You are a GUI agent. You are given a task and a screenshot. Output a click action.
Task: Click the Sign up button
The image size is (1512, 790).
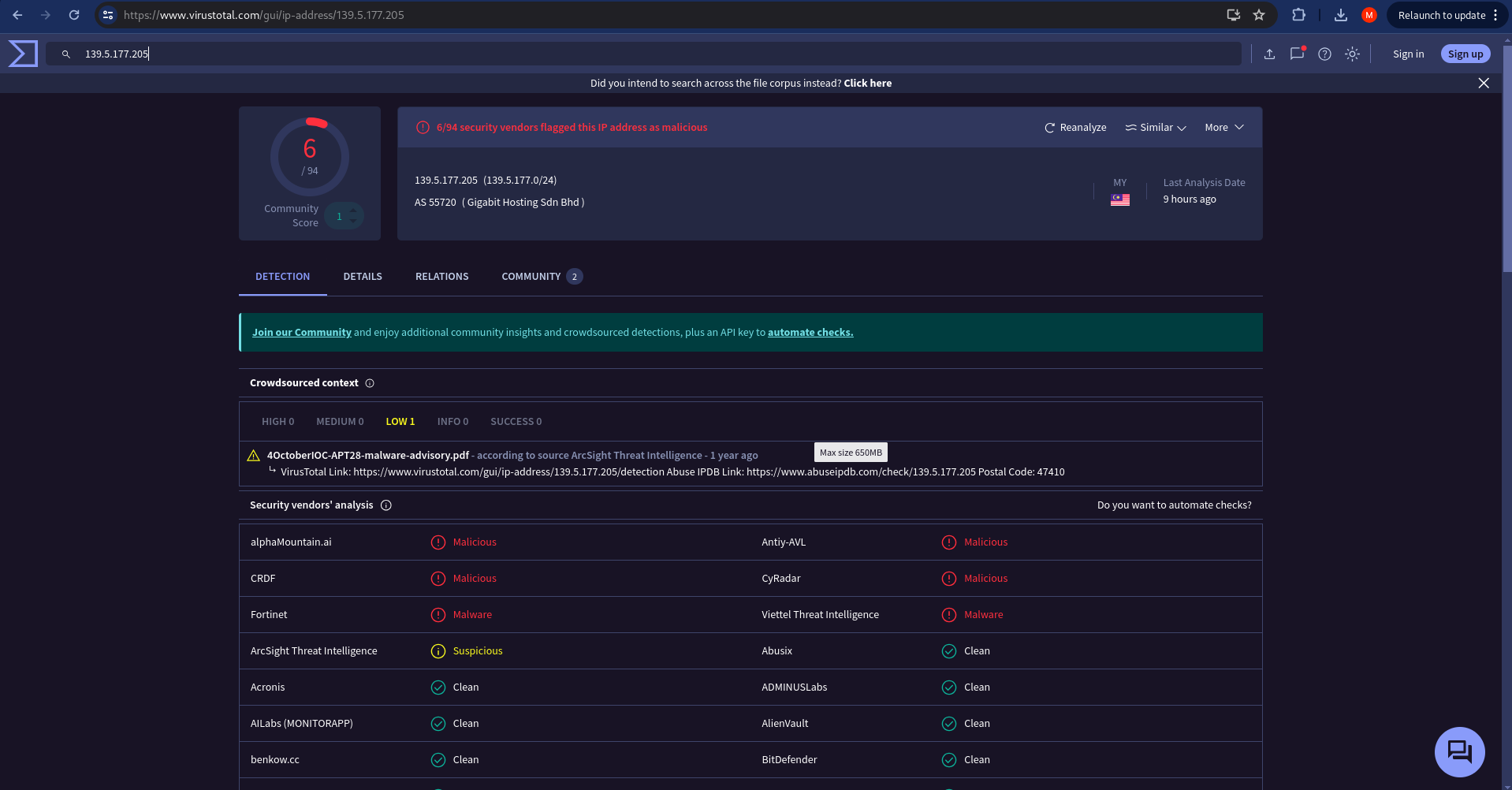pos(1465,54)
